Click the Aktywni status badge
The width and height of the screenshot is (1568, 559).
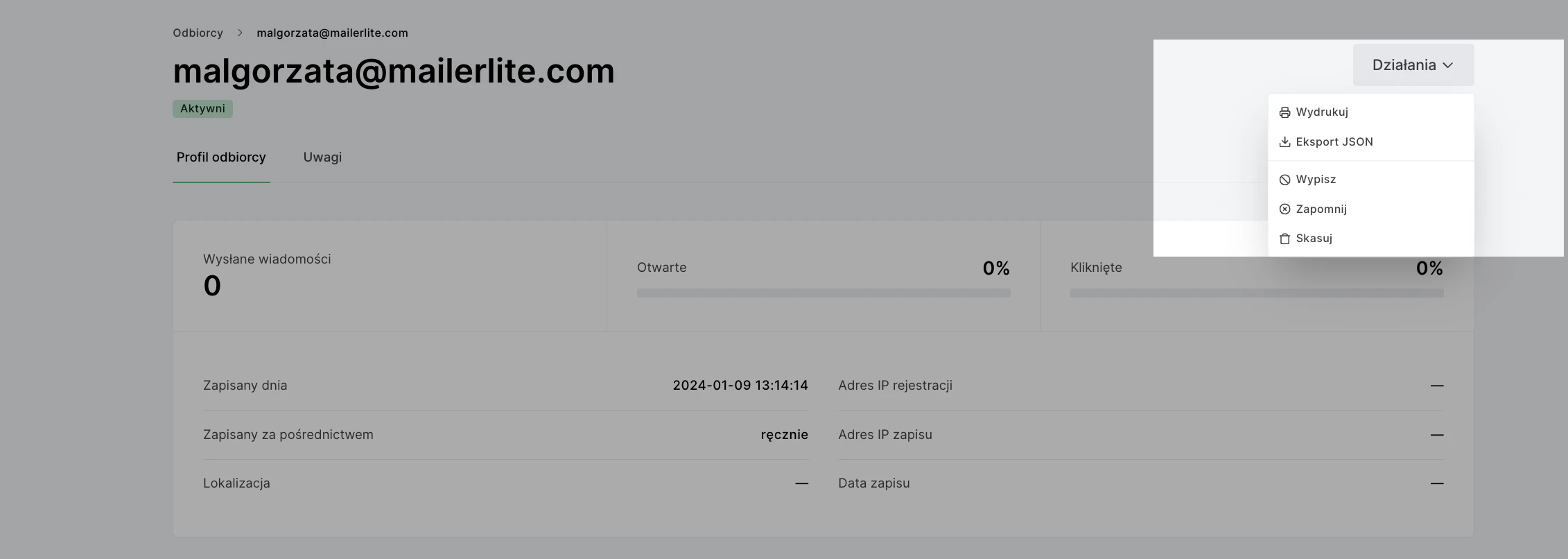[x=202, y=109]
